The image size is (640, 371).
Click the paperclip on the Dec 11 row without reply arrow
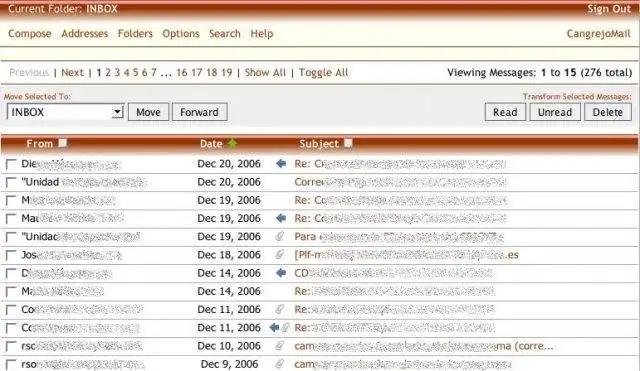(x=280, y=309)
